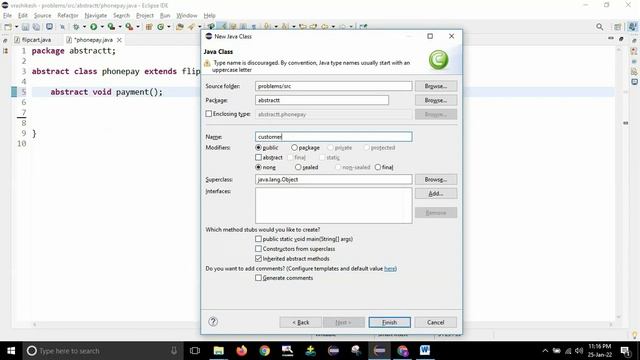Click Browse next to Source folder
Screen dimensions: 640x360
point(436,86)
